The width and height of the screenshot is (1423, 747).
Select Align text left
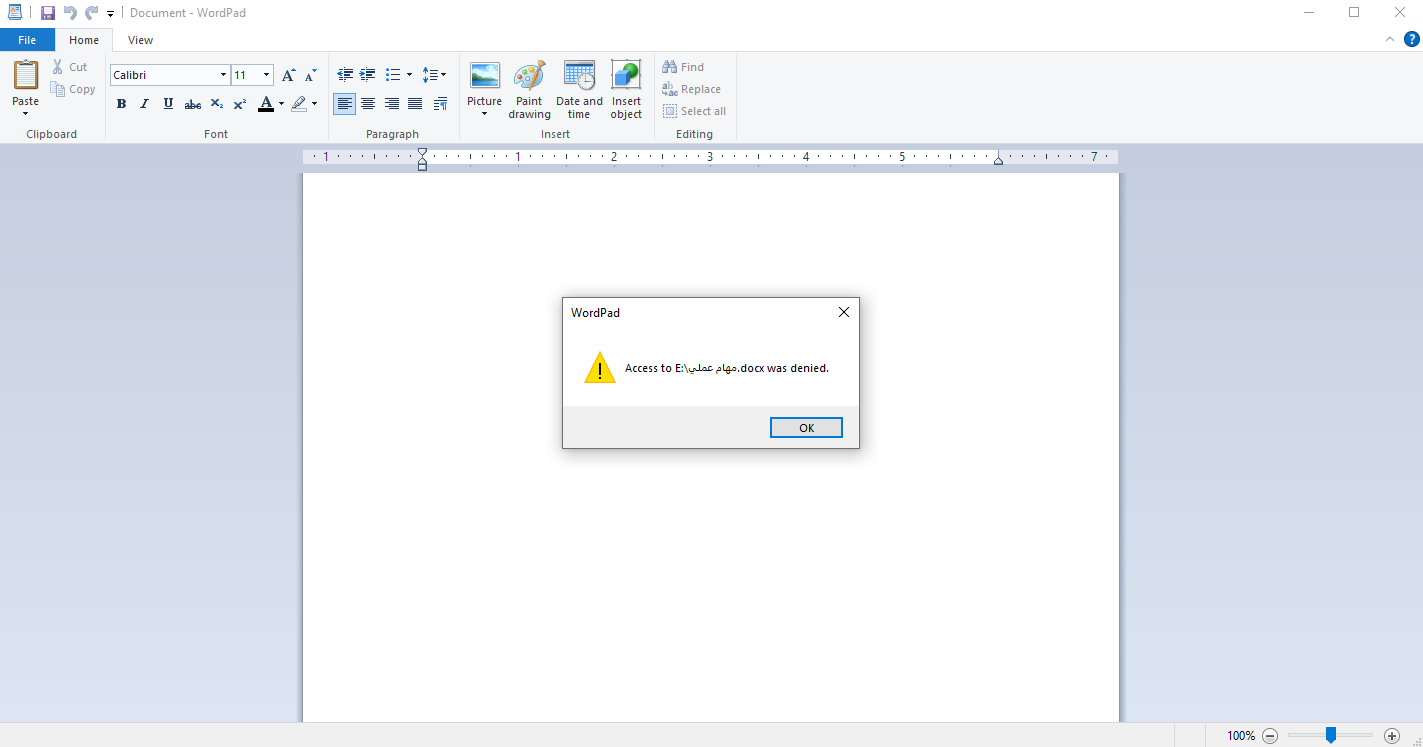(344, 104)
